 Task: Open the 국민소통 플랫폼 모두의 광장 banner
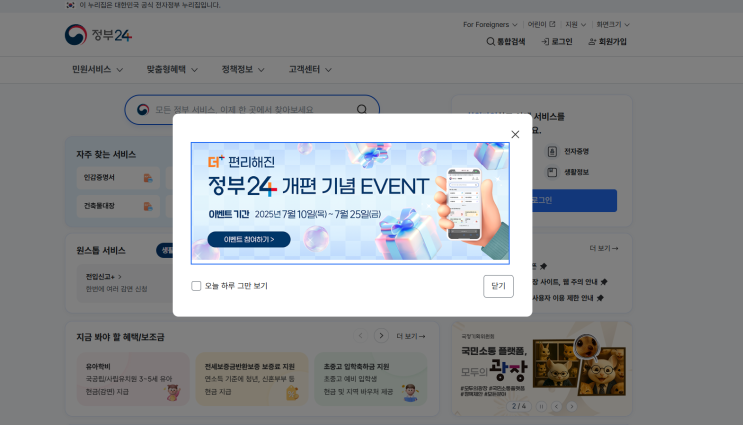click(542, 369)
